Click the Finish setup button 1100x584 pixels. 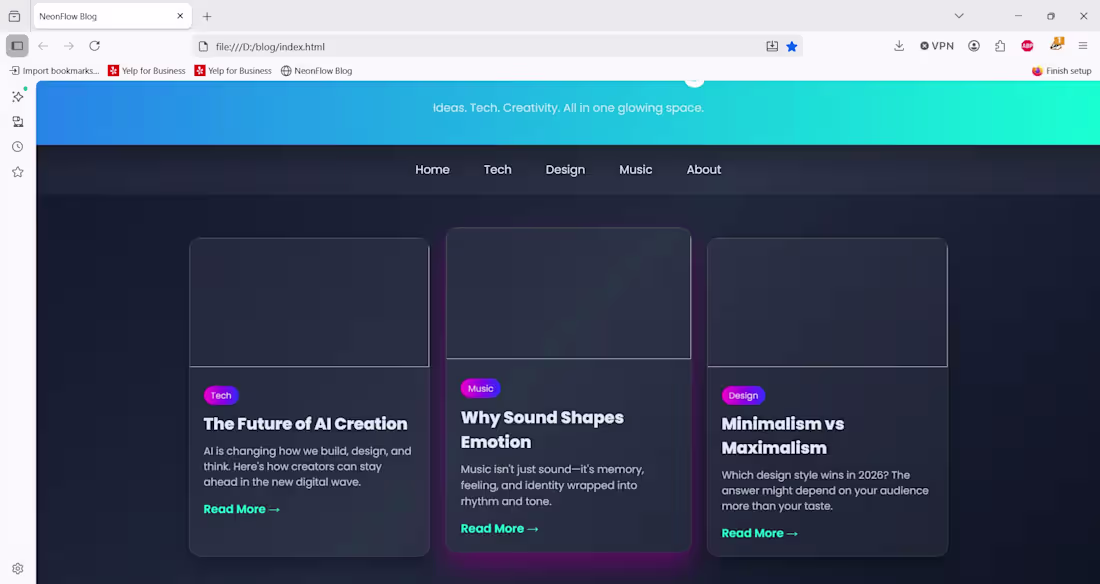click(1061, 71)
